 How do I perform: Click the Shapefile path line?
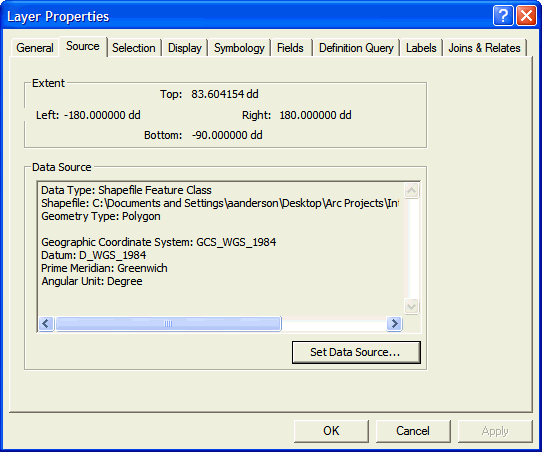[x=220, y=203]
